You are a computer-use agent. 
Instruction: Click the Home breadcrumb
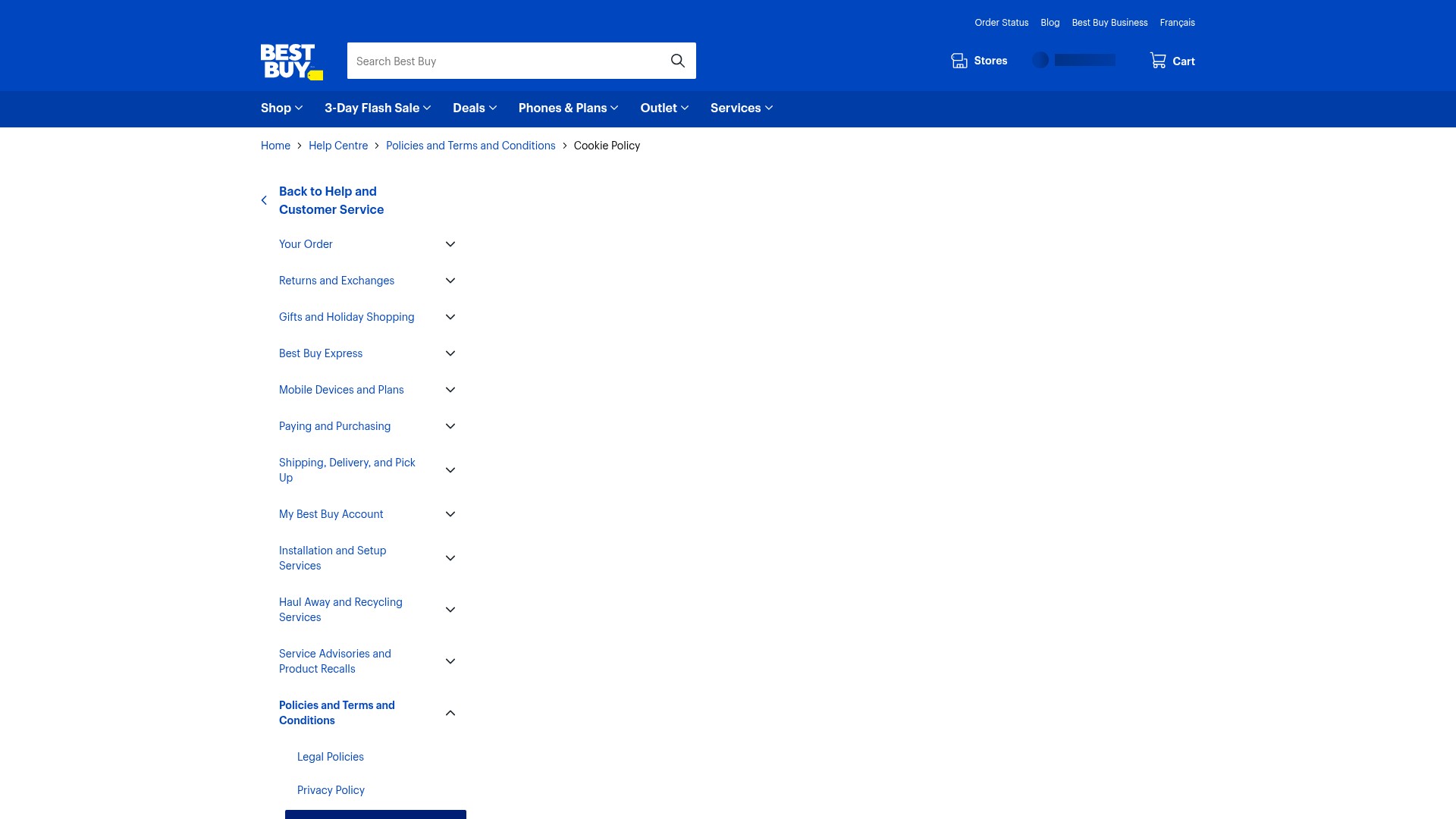275,146
